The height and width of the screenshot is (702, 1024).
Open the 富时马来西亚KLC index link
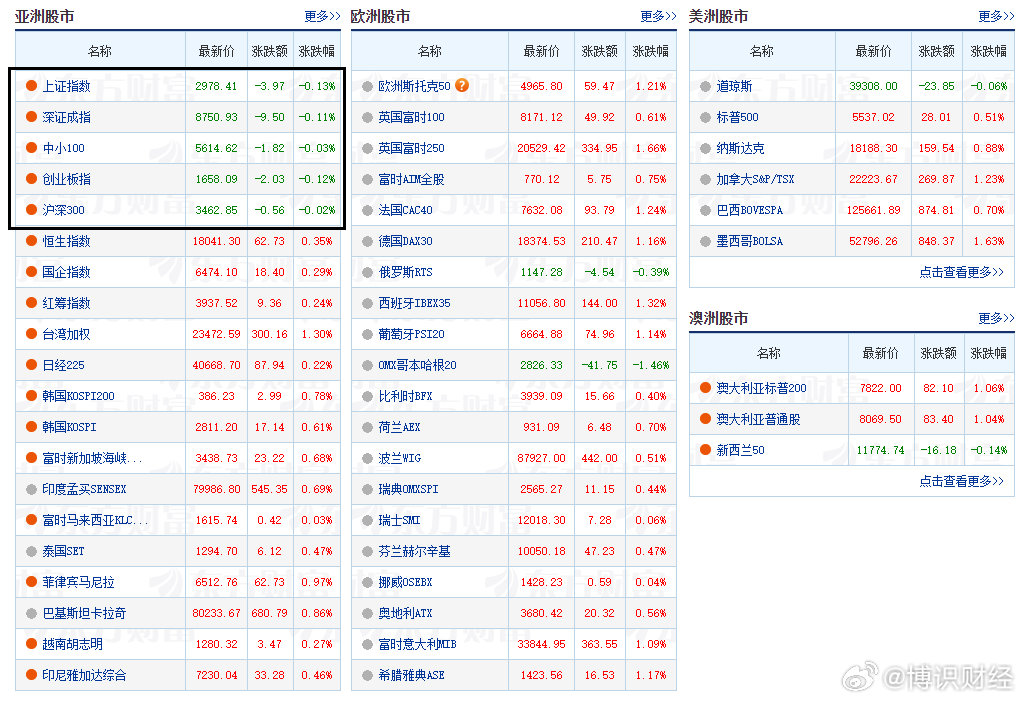coord(95,520)
